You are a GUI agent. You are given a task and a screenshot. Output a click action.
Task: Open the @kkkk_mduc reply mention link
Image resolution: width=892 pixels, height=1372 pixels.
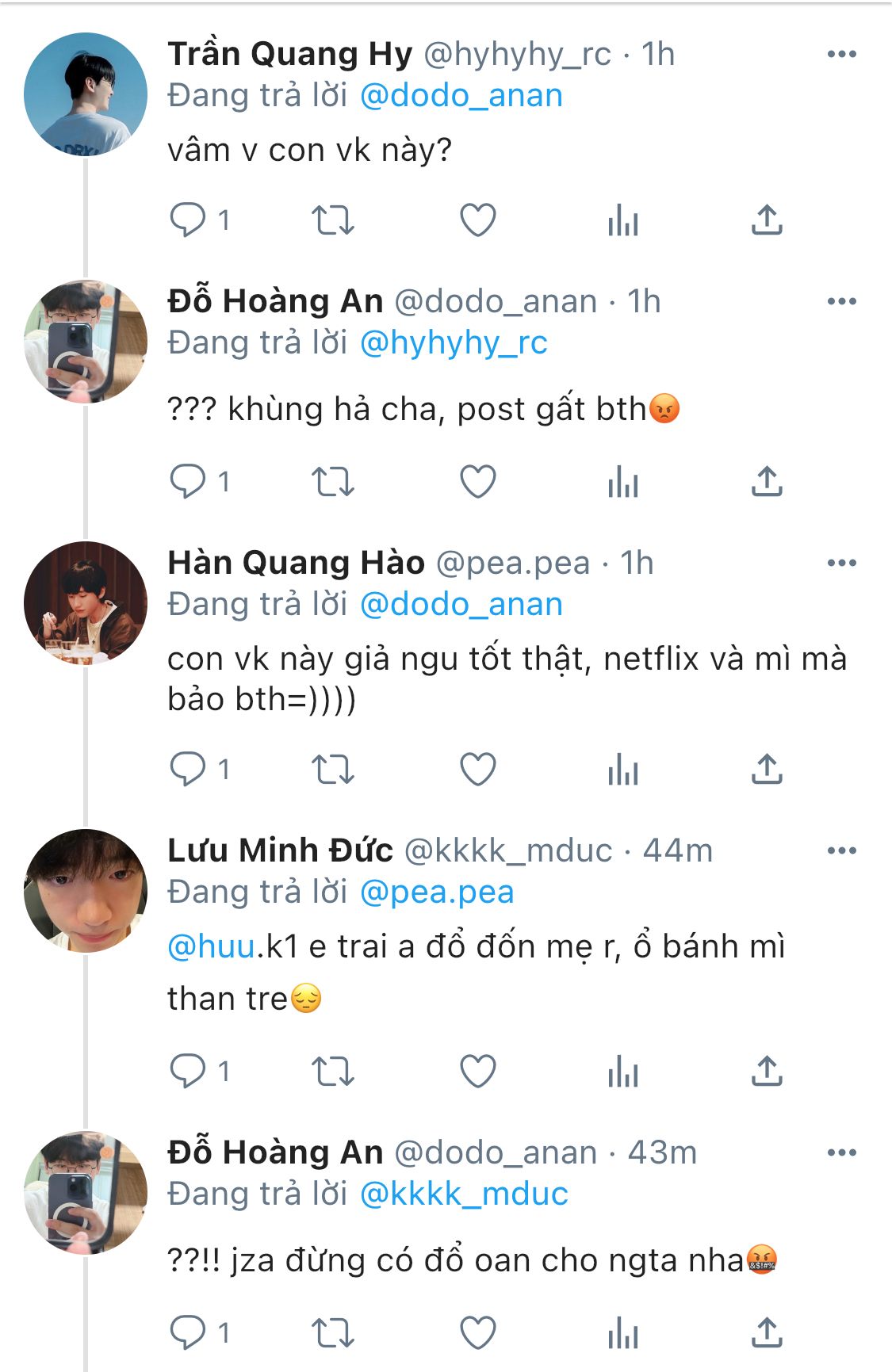click(464, 1194)
